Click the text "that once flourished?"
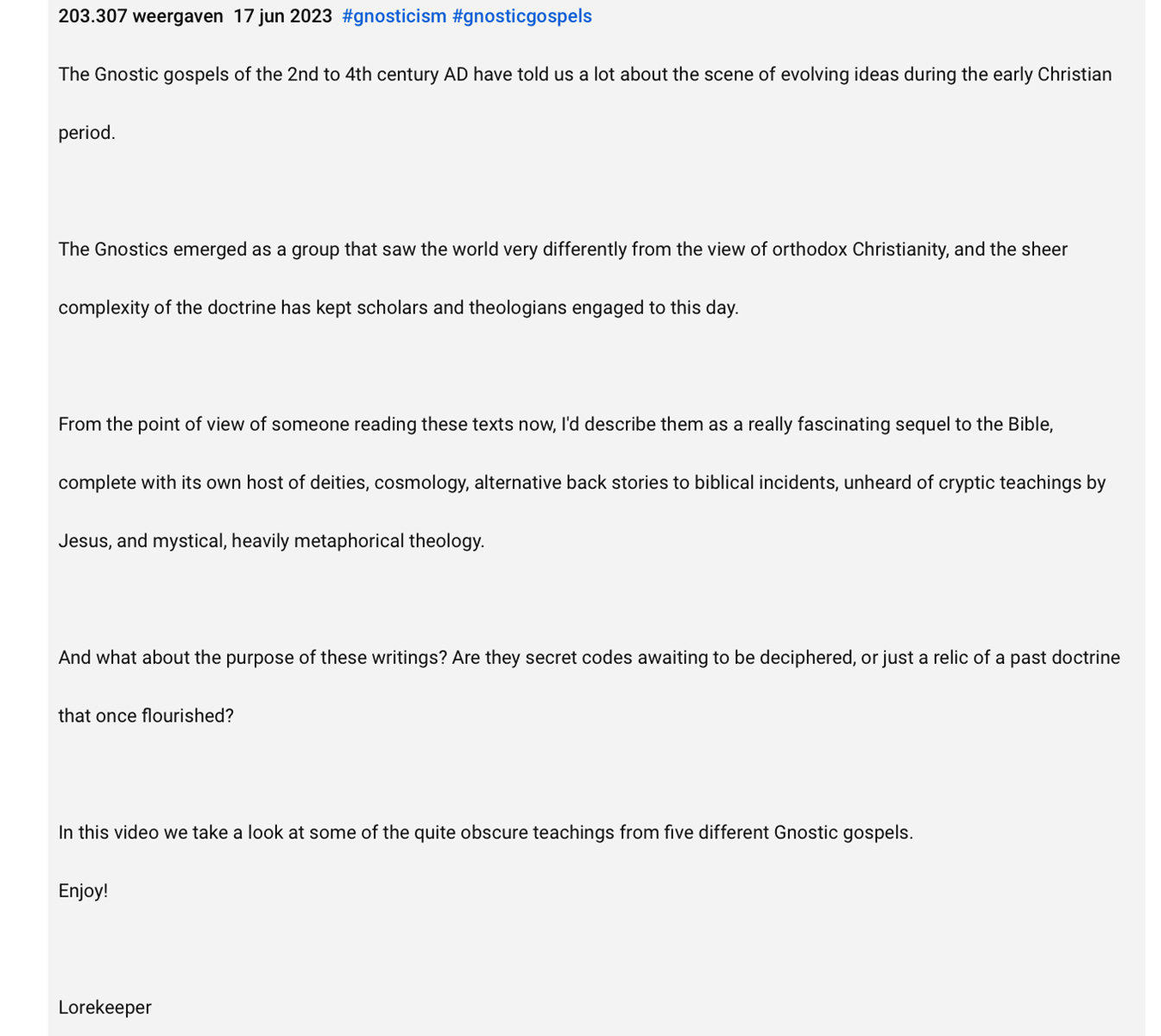Viewport: 1161px width, 1036px height. click(x=146, y=717)
